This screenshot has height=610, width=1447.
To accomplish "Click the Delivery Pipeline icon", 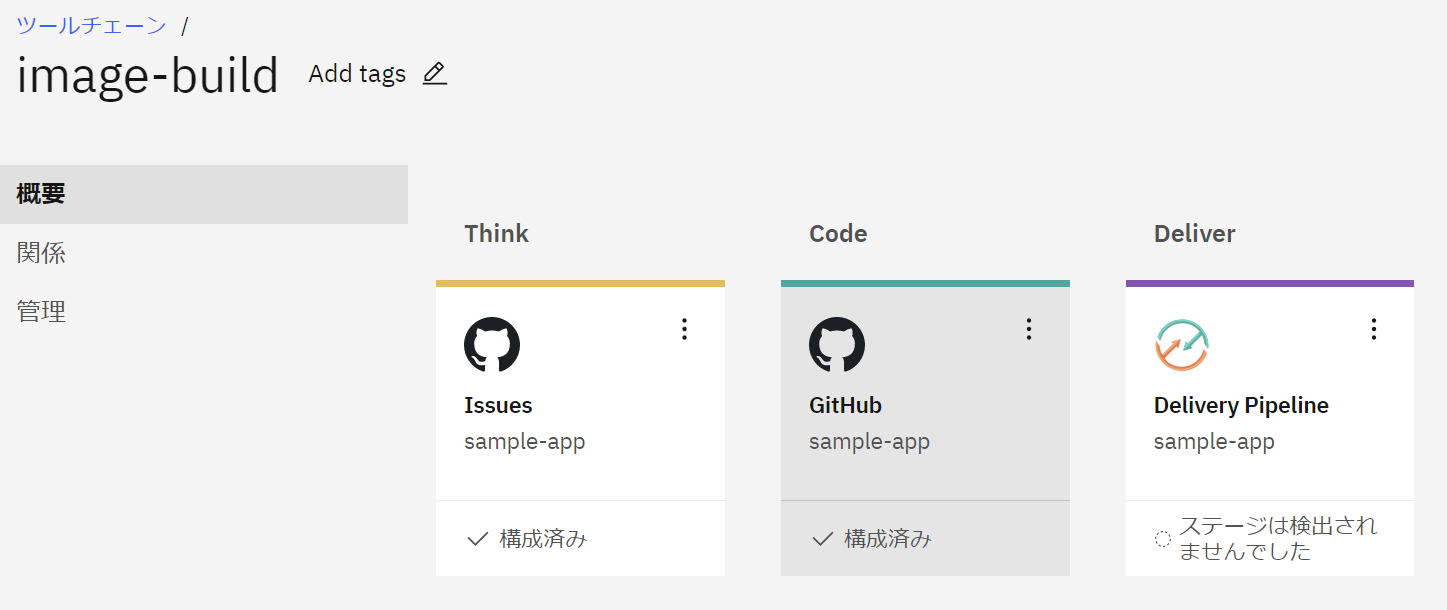I will point(1182,345).
